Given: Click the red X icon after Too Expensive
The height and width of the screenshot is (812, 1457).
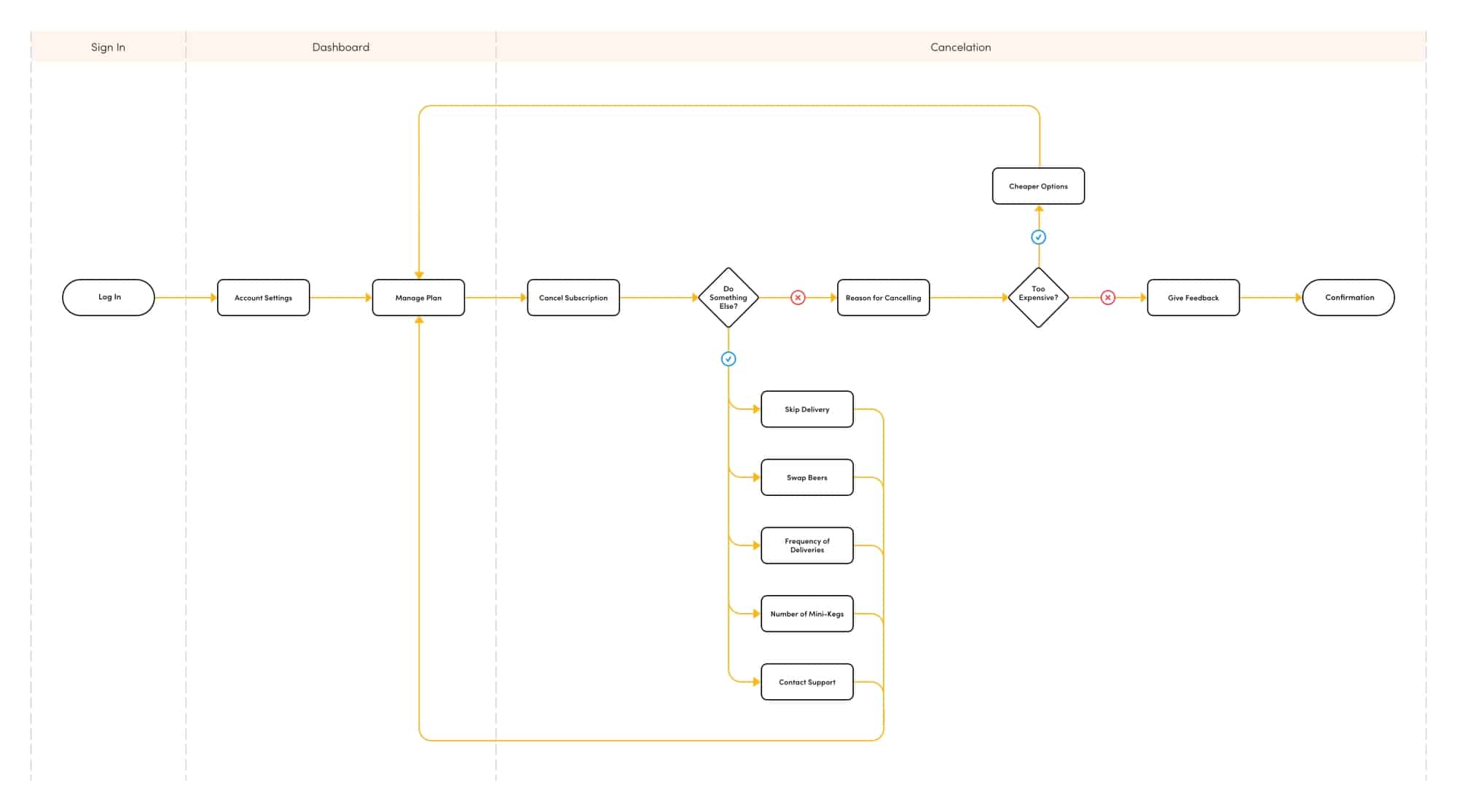Looking at the screenshot, I should 1107,297.
